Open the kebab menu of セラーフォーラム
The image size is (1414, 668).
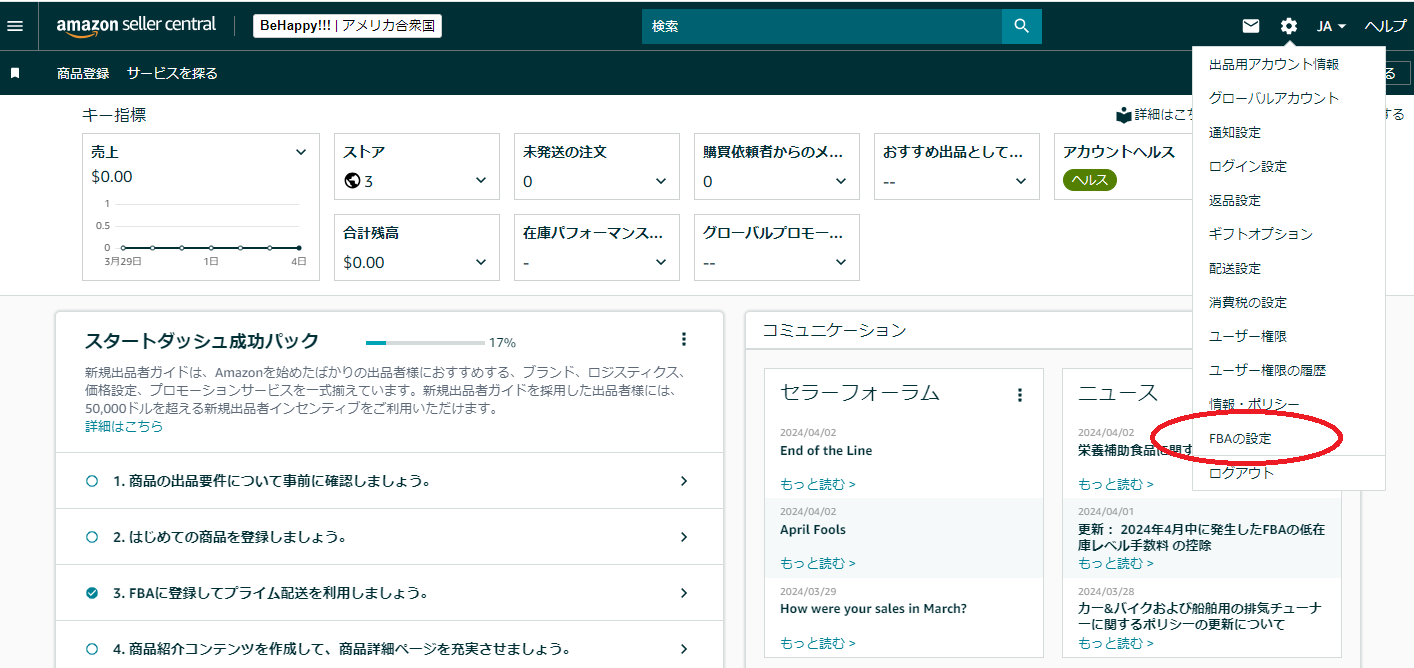point(1020,395)
